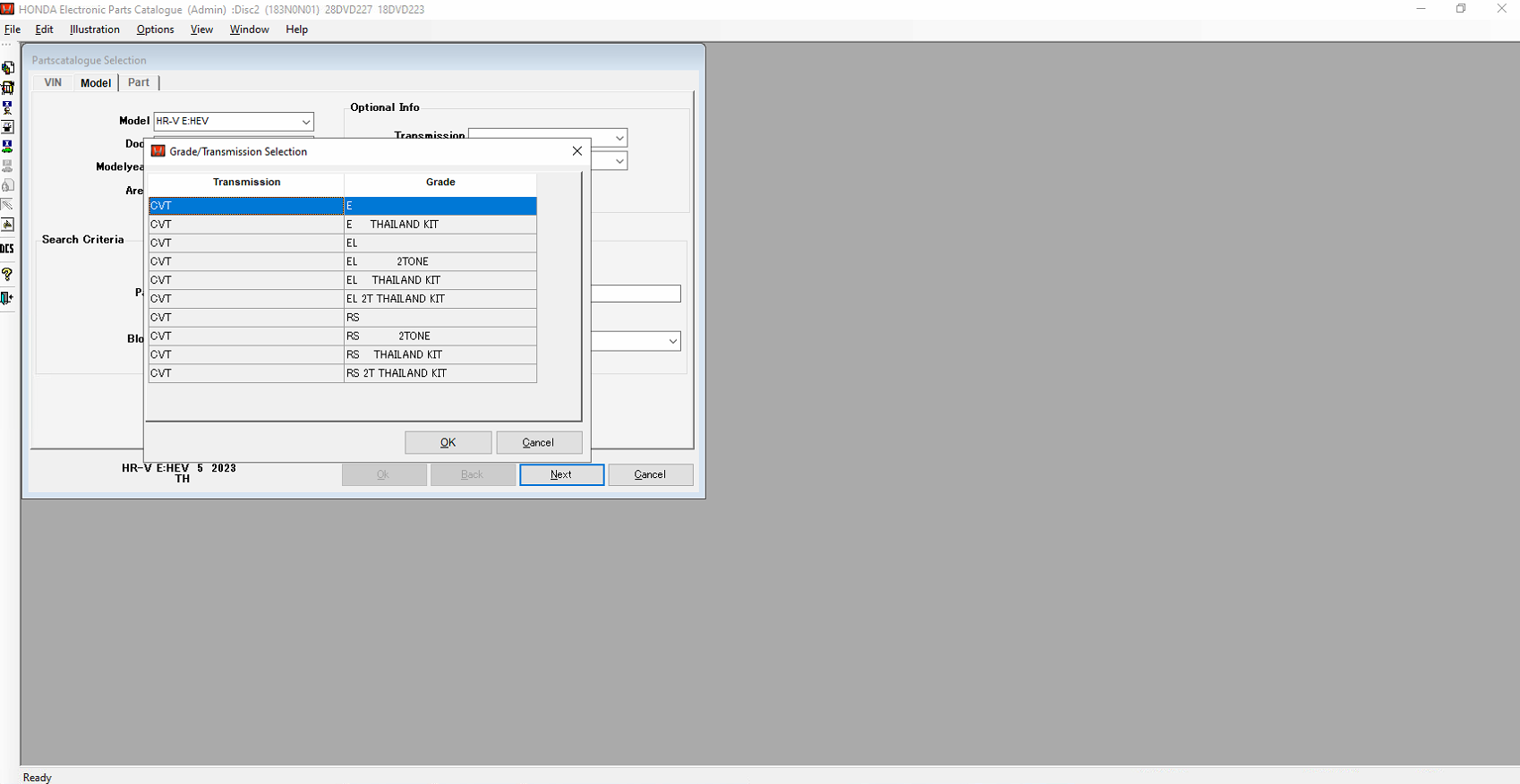1520x784 pixels.
Task: Click the DCS icon in left toolbar
Action: (x=7, y=249)
